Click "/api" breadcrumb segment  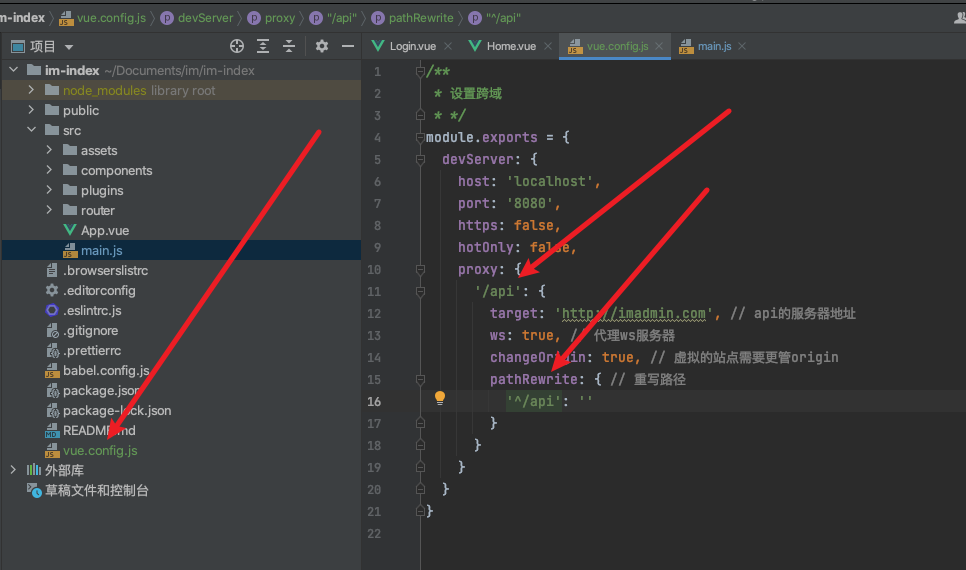tap(342, 18)
